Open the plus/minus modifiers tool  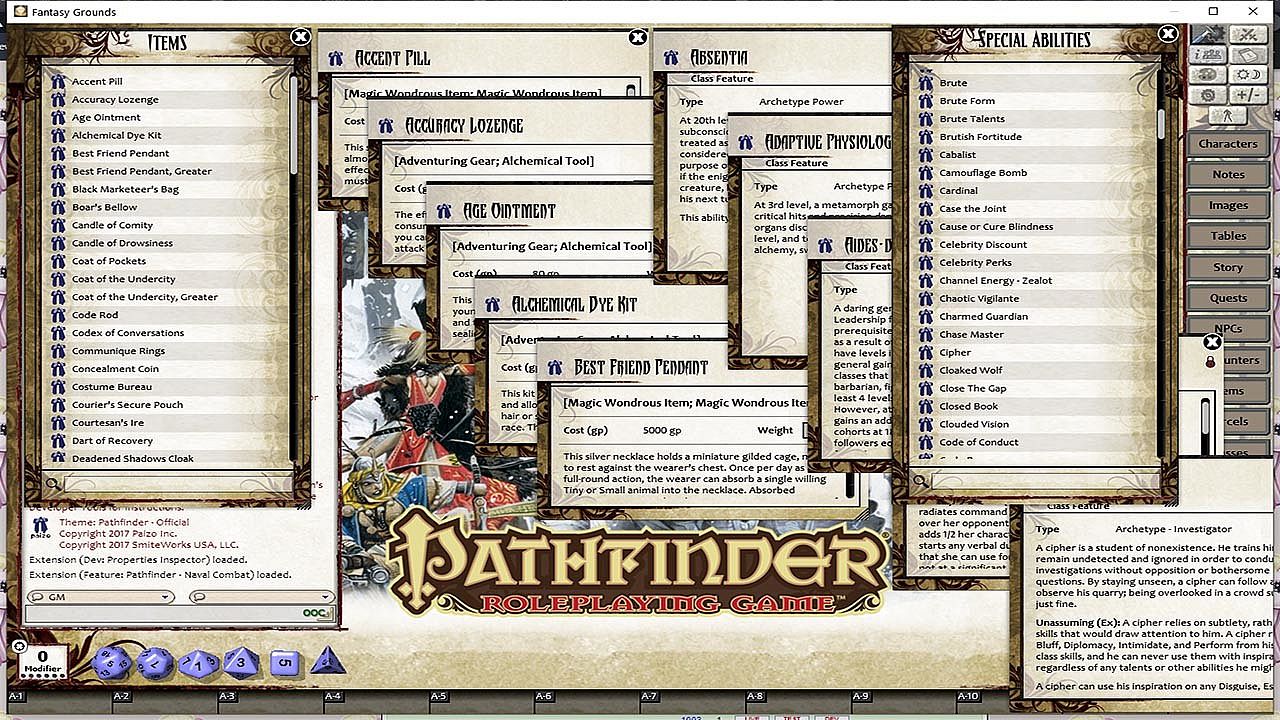[1248, 95]
